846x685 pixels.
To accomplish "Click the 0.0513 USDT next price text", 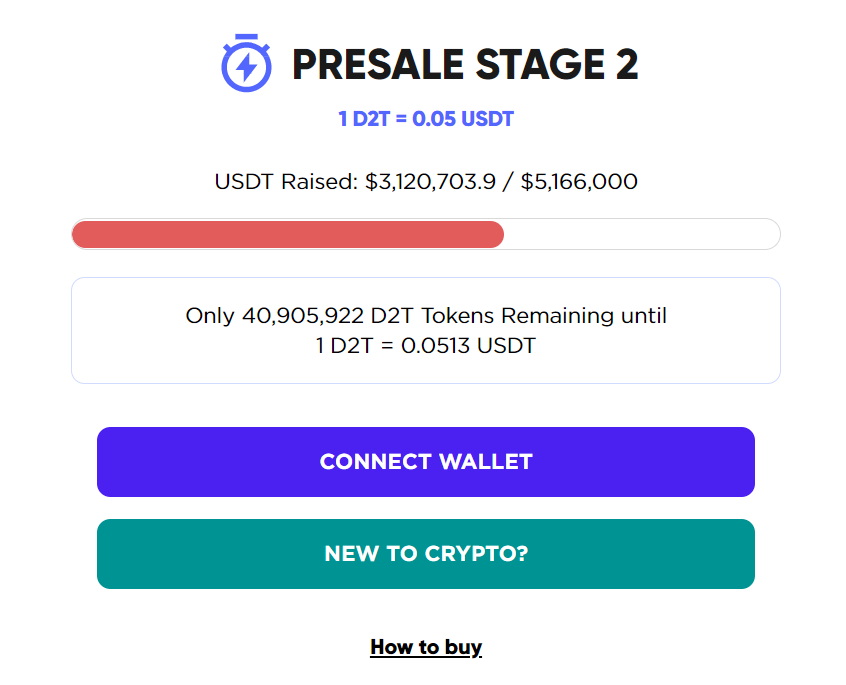I will coord(468,346).
